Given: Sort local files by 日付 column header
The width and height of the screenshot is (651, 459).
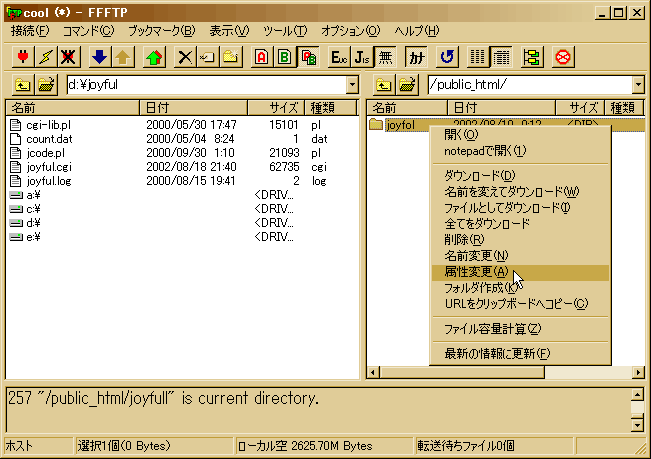Looking at the screenshot, I should tap(193, 107).
